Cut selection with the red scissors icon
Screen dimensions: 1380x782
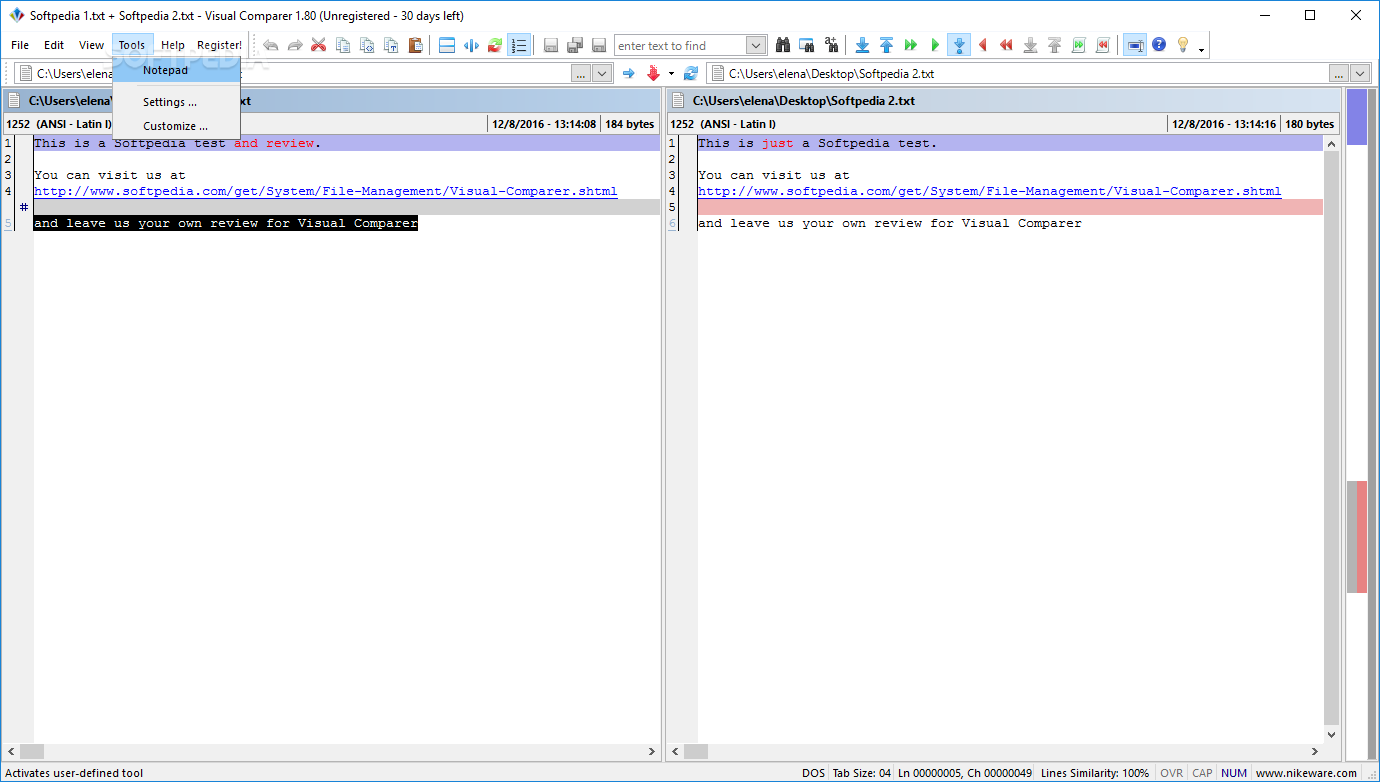coord(319,45)
